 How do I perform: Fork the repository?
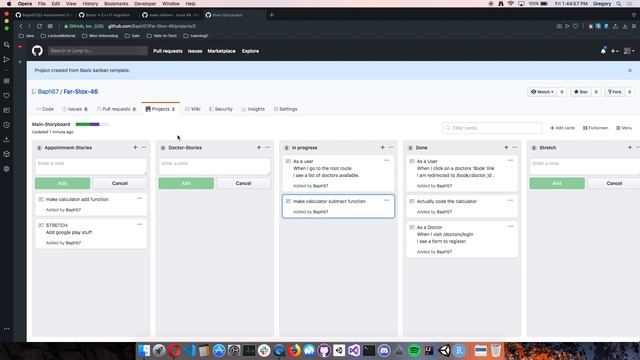point(614,92)
